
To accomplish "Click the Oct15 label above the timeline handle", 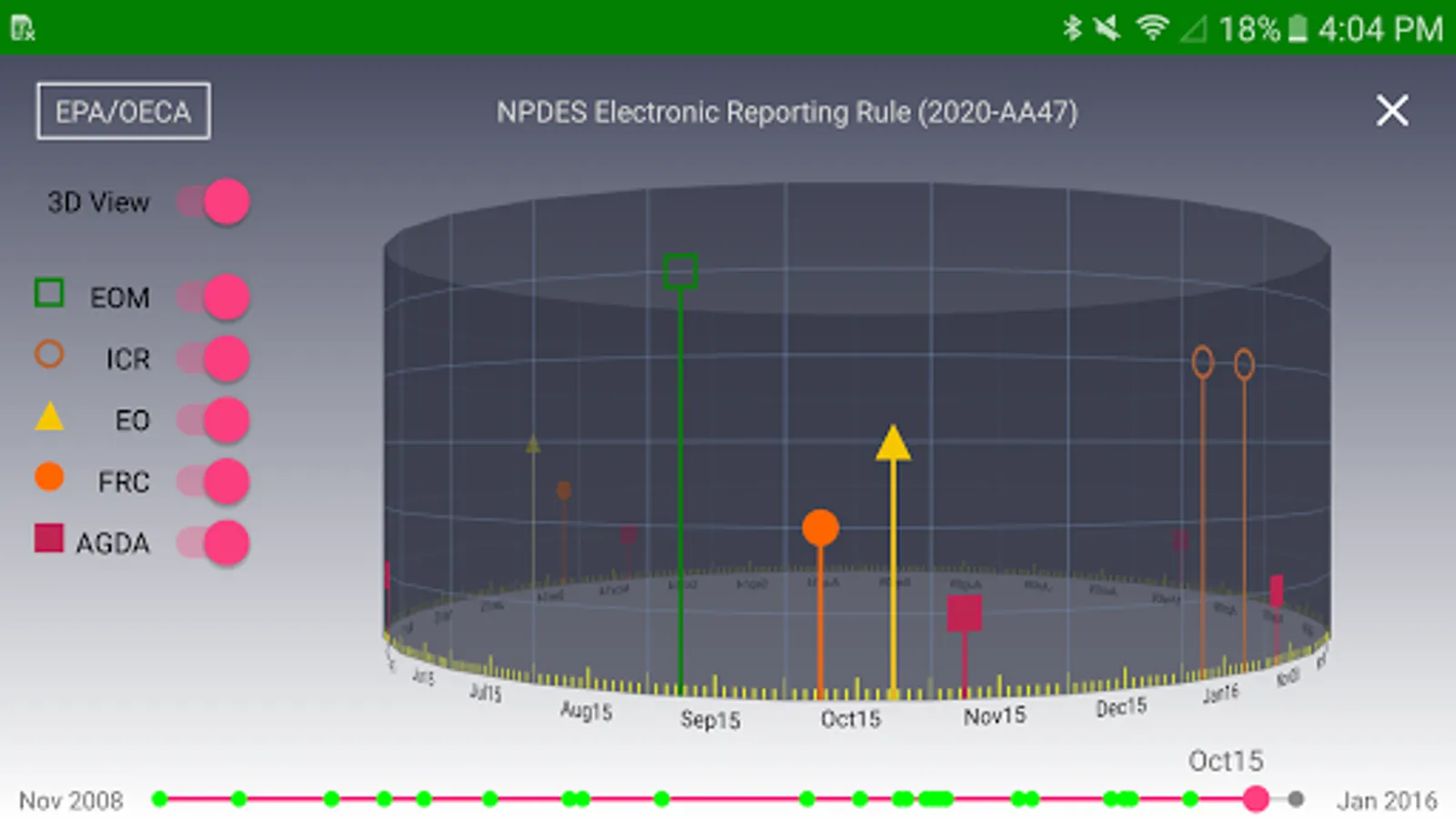I will click(x=1226, y=760).
